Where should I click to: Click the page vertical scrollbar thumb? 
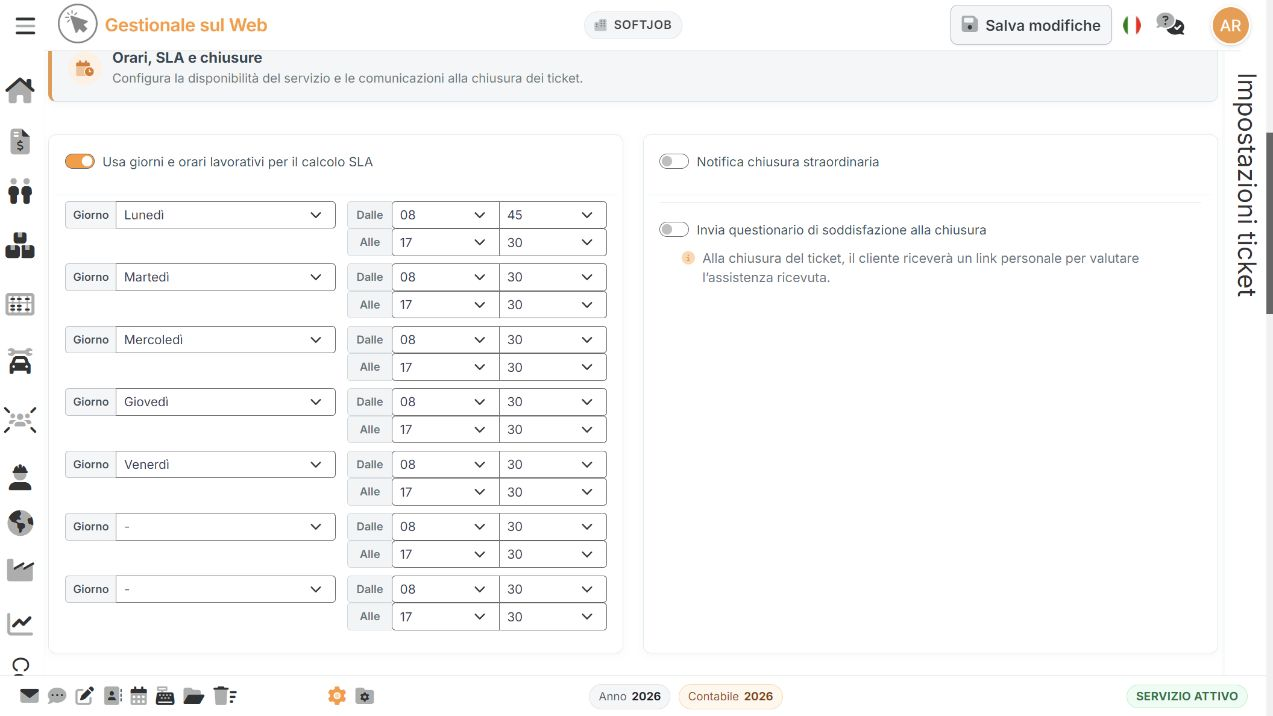[1269, 222]
